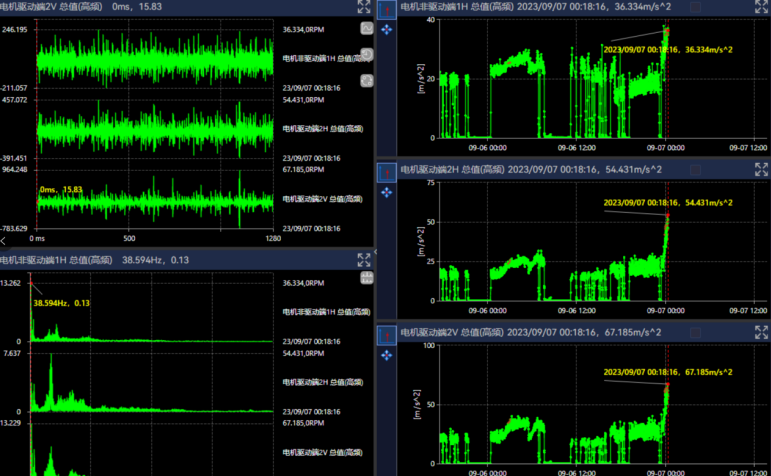This screenshot has height=476, width=771.
Task: Toggle the checkbox in 电机驱动端2H trend header
Action: click(x=695, y=171)
